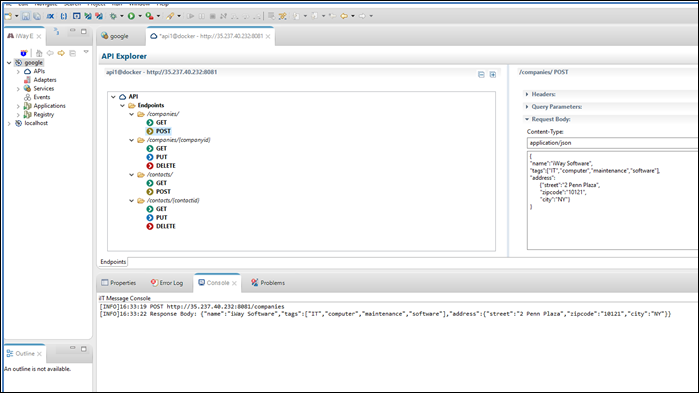The height and width of the screenshot is (393, 699).
Task: Select DELETE under /companies/{companyid}
Action: tap(166, 166)
